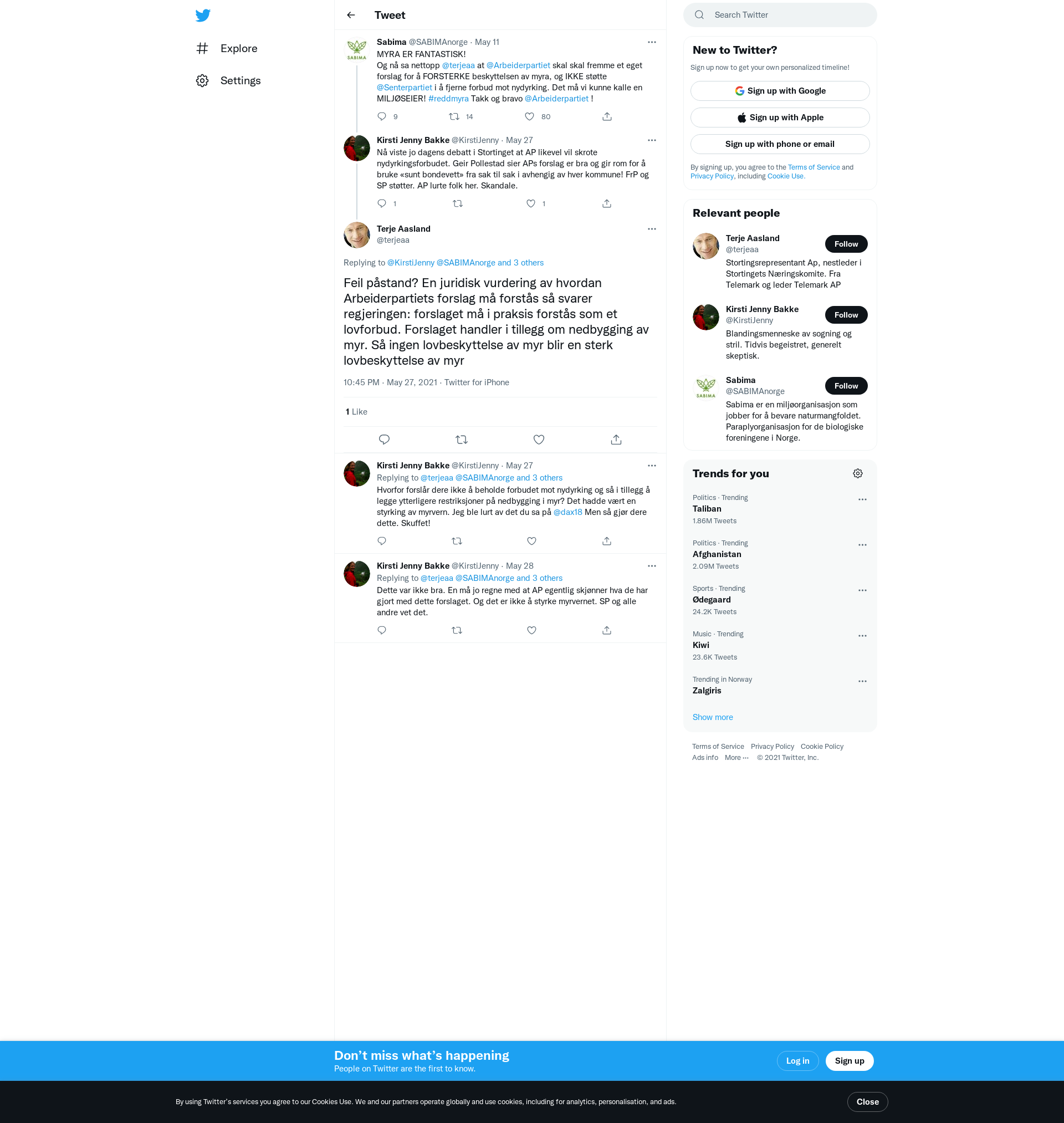Follow Kirsti Jenny Bakke
1064x1123 pixels.
tap(846, 315)
